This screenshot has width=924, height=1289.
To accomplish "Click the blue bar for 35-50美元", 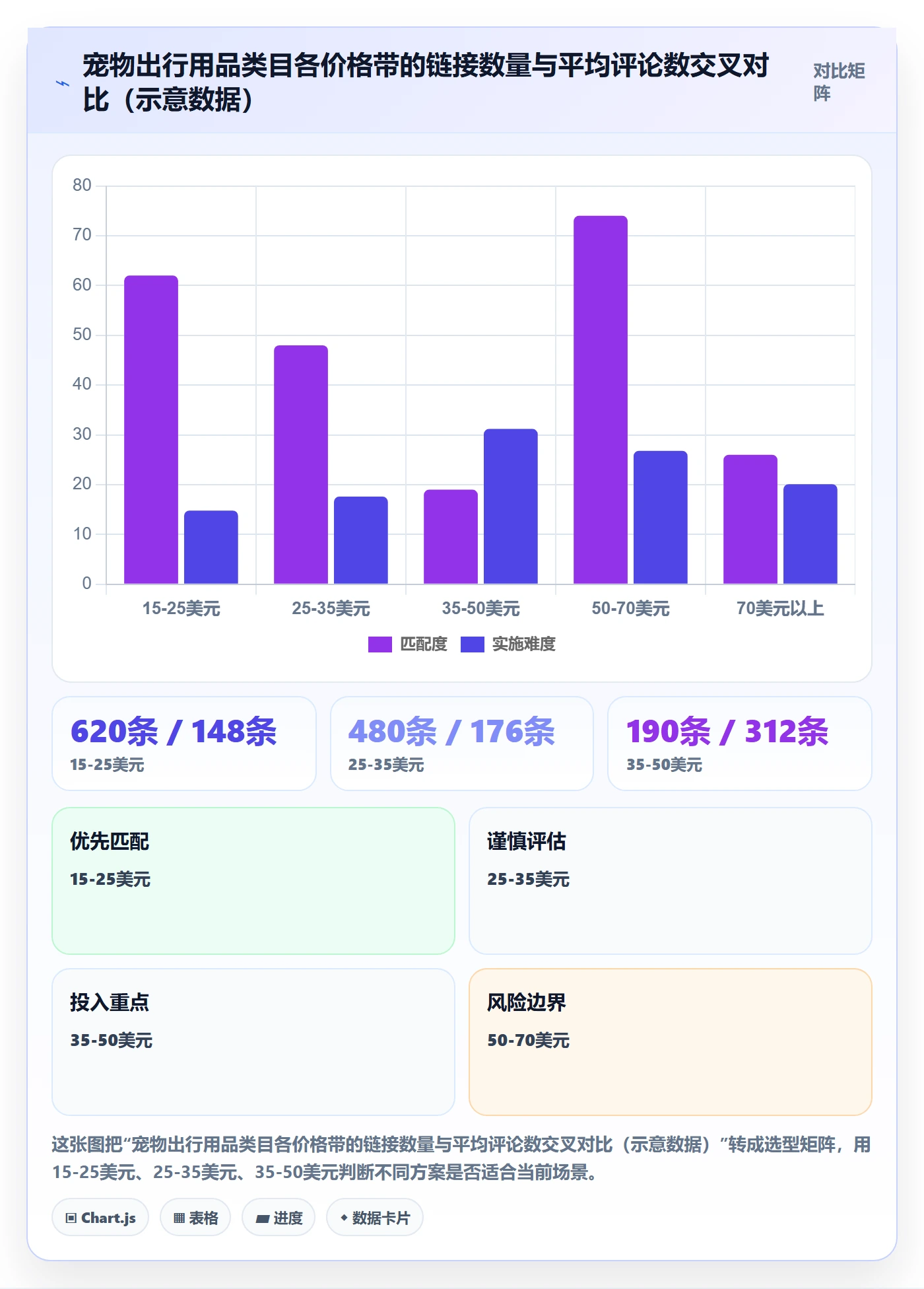I will click(x=511, y=506).
